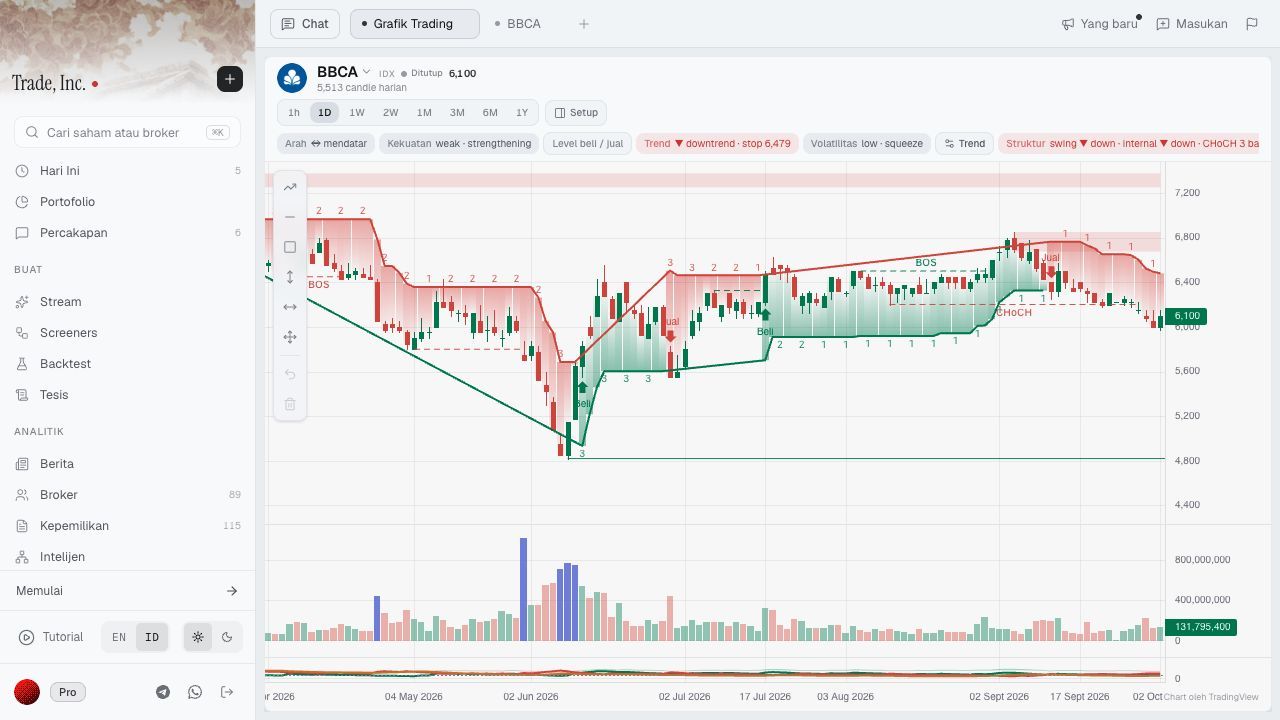Open Yang baru announcements
This screenshot has width=1280, height=720.
coord(1100,24)
